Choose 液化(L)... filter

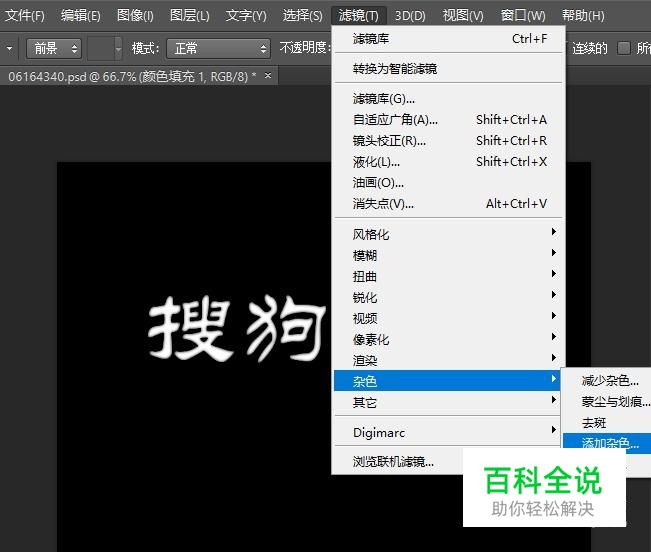(450, 161)
